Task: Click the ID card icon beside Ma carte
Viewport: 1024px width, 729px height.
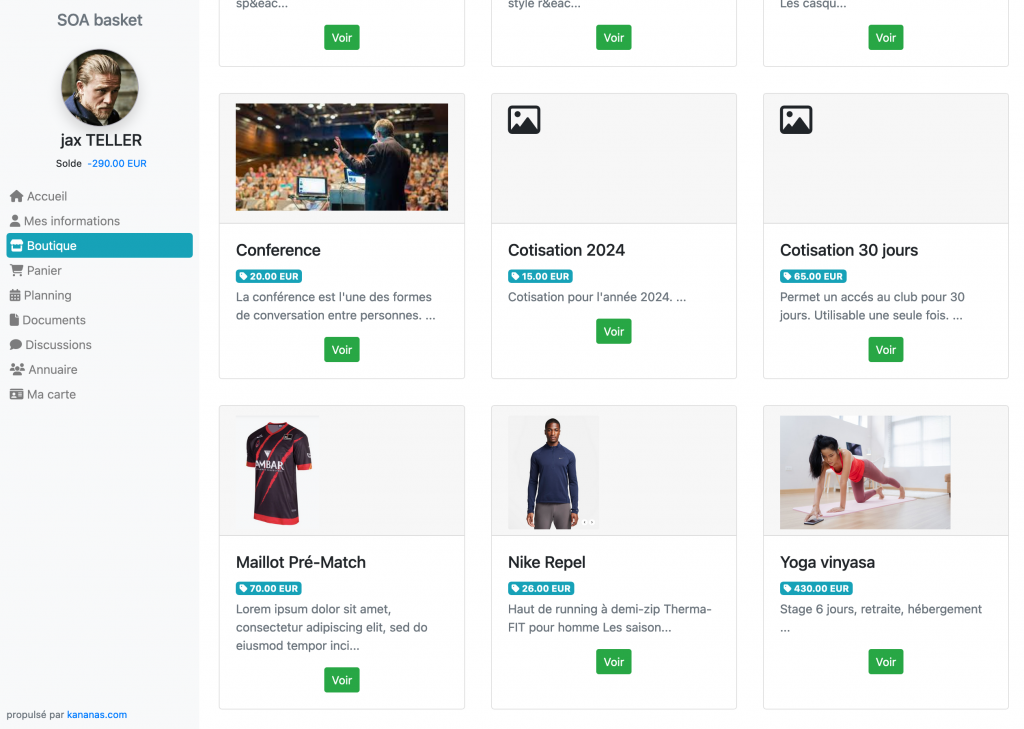Action: tap(16, 395)
